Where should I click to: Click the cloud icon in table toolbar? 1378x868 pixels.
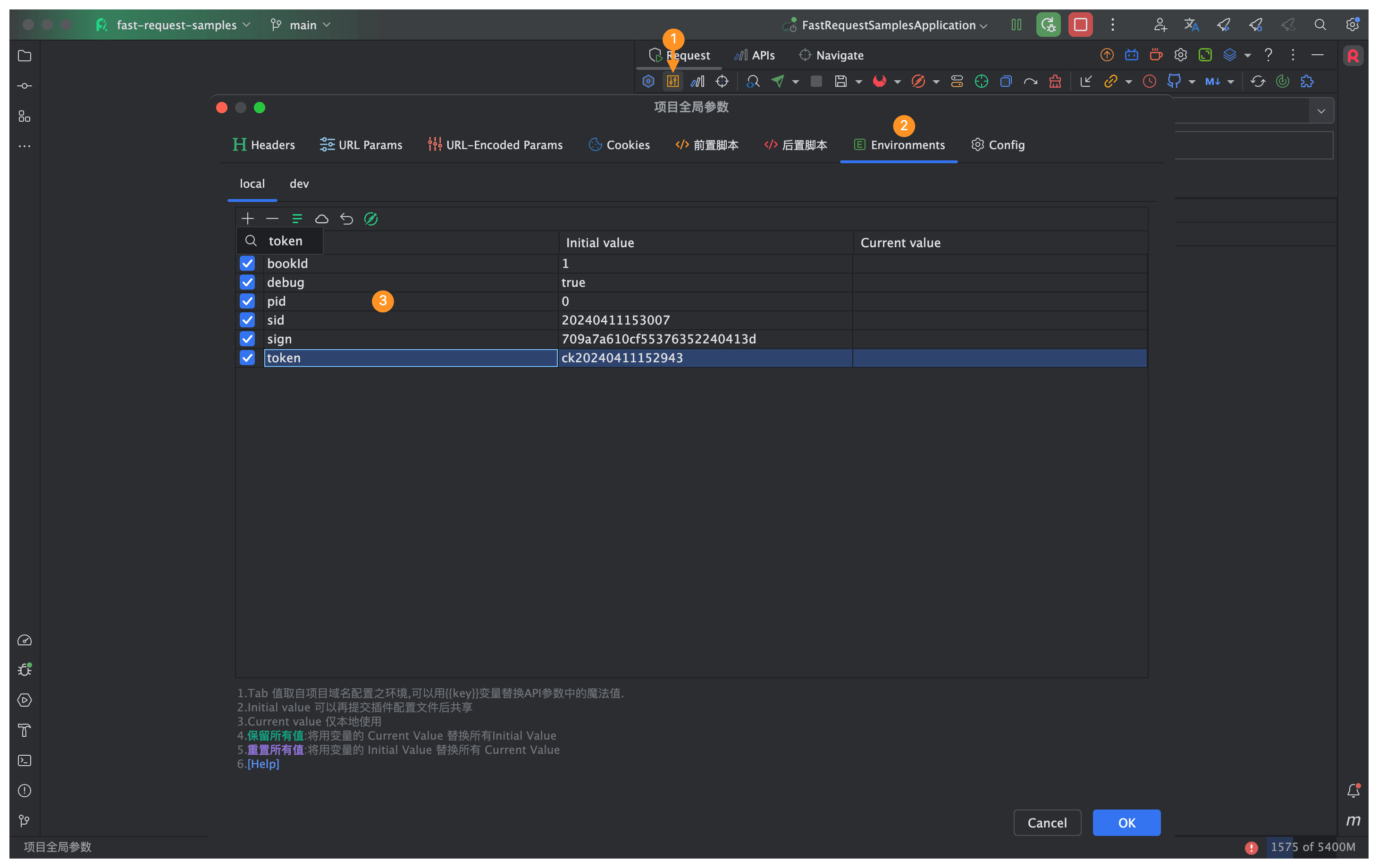pyautogui.click(x=321, y=218)
